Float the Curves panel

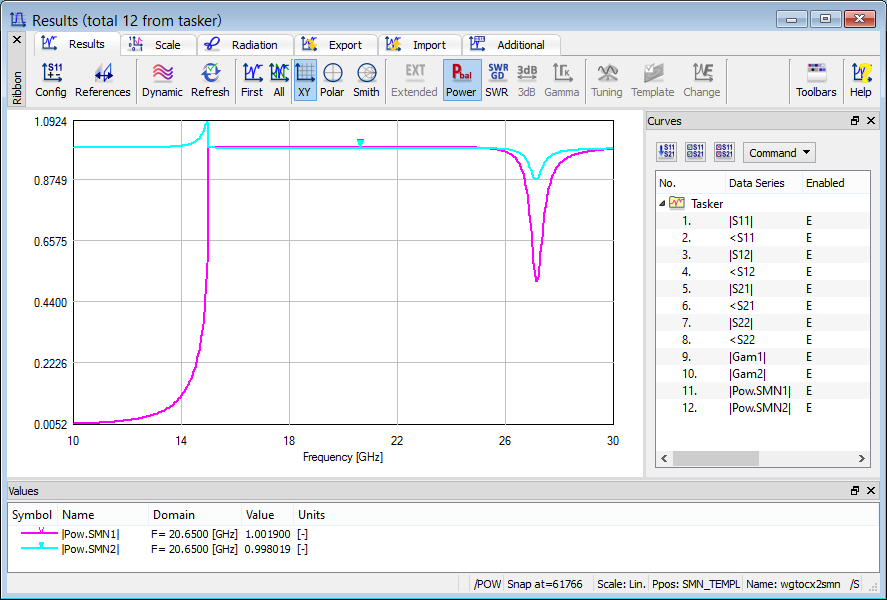point(855,121)
